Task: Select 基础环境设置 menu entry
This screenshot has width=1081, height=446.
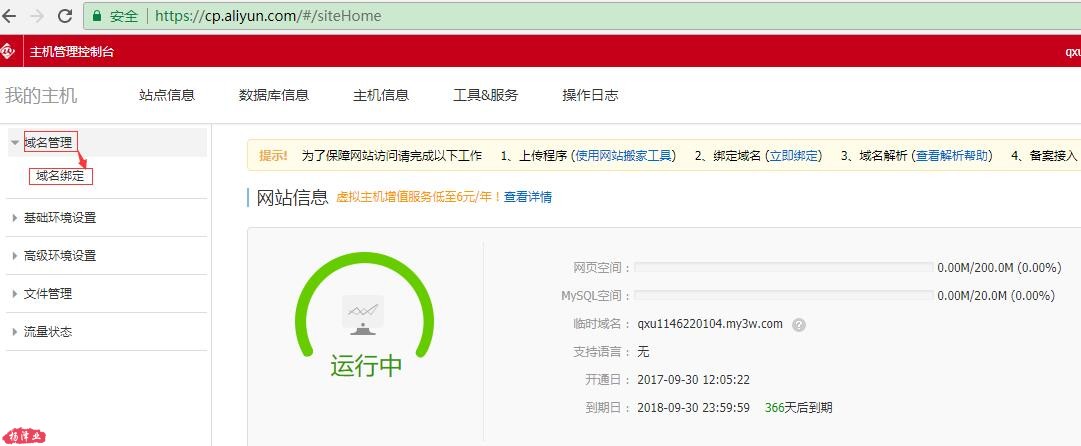Action: (x=60, y=218)
